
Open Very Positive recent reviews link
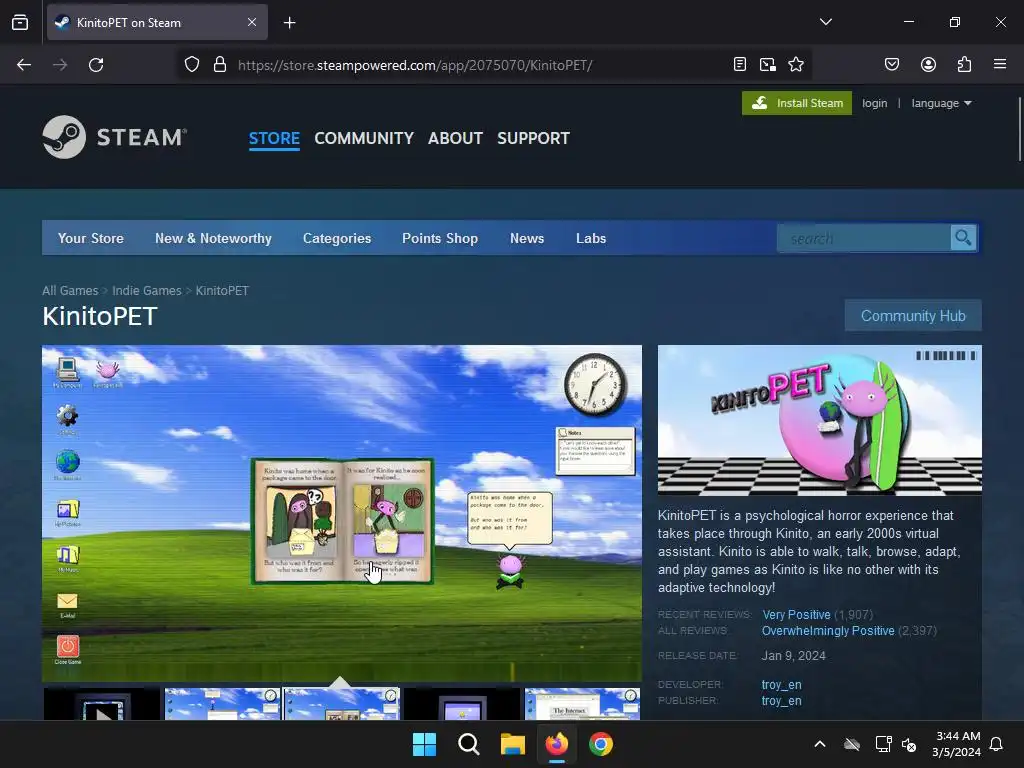(797, 615)
